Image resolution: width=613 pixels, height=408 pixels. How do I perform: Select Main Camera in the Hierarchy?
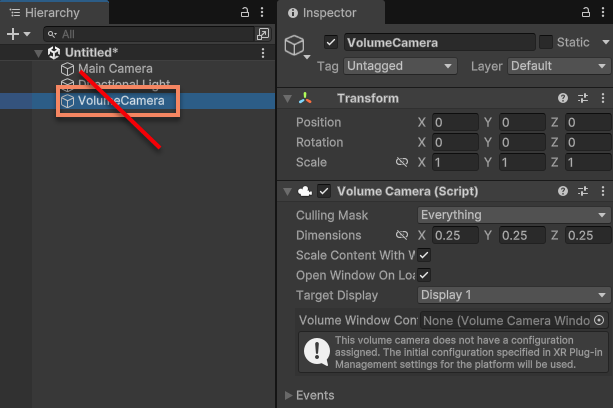pyautogui.click(x=115, y=68)
